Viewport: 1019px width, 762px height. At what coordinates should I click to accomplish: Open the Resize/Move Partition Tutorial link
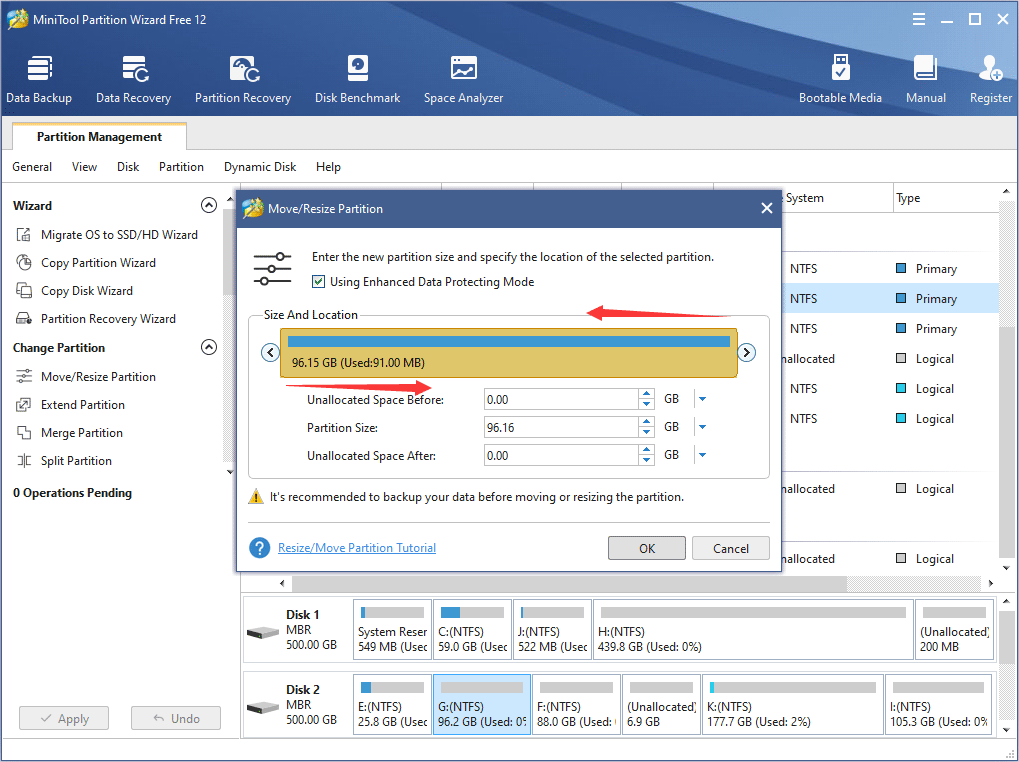tap(357, 548)
